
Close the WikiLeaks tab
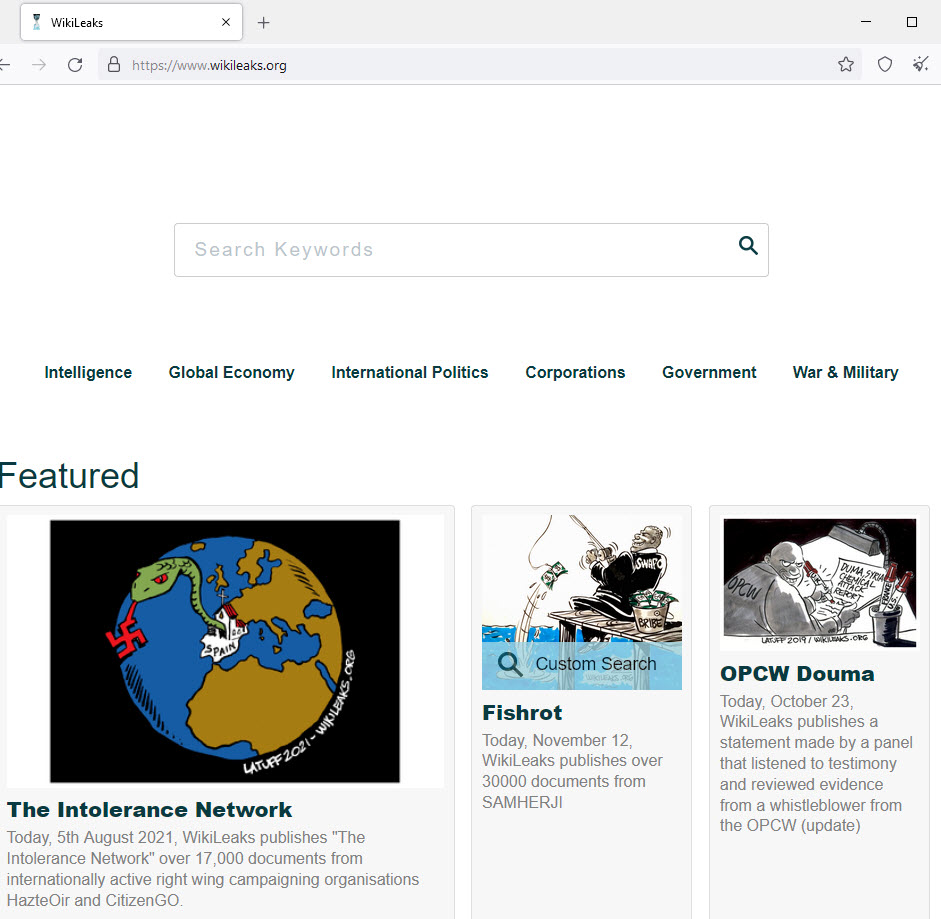[x=226, y=22]
